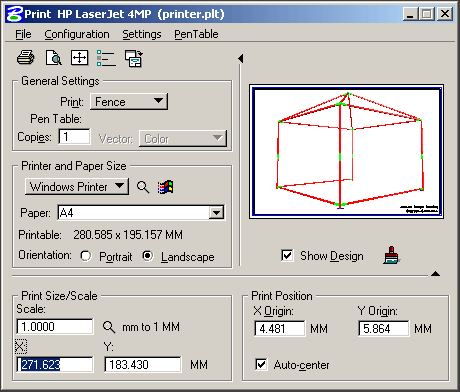Click the Bentley icon in title bar
Viewport: 460px width, 392px height.
coord(15,14)
